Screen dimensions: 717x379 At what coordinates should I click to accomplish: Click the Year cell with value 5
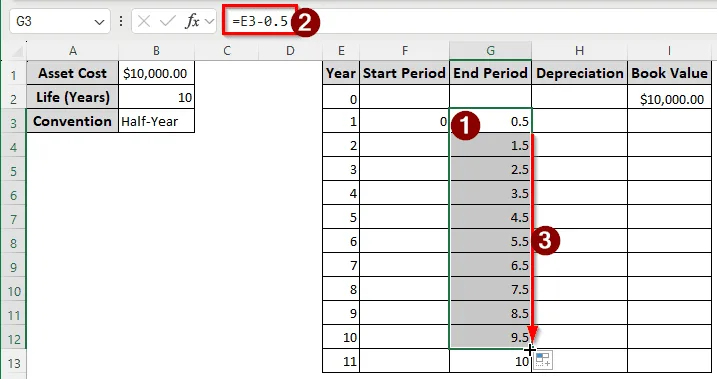click(x=341, y=217)
